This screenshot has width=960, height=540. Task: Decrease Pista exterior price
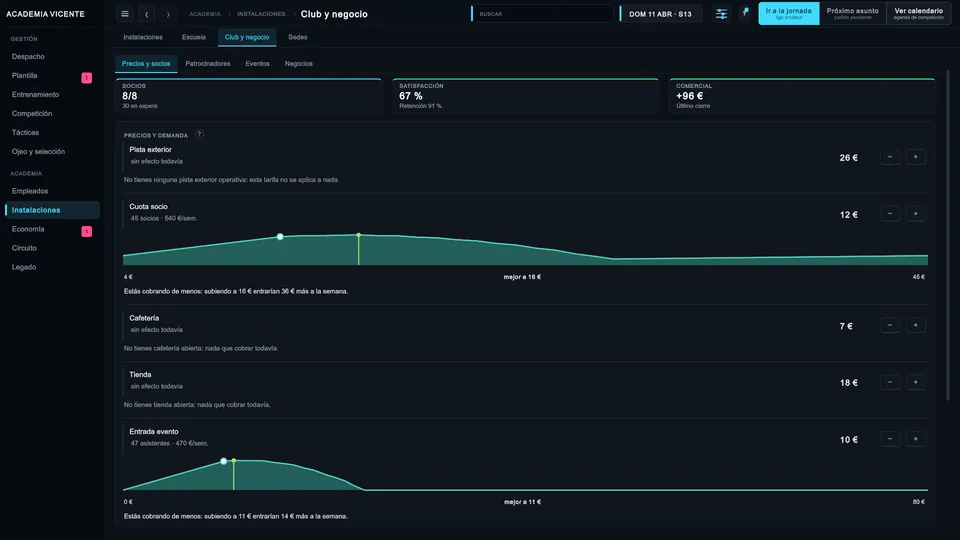pyautogui.click(x=890, y=157)
